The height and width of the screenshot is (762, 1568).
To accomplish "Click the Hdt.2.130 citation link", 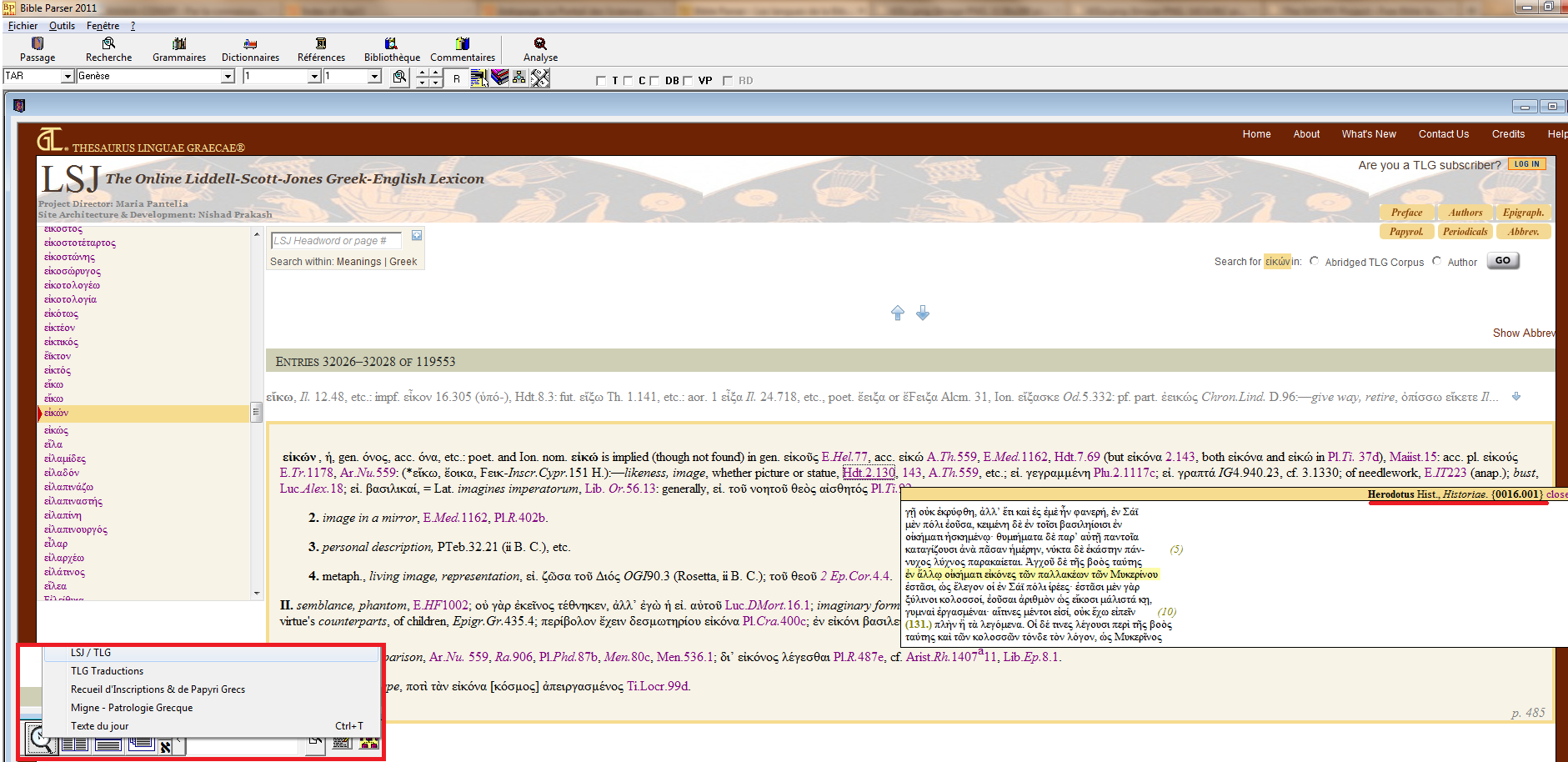I will pos(869,473).
